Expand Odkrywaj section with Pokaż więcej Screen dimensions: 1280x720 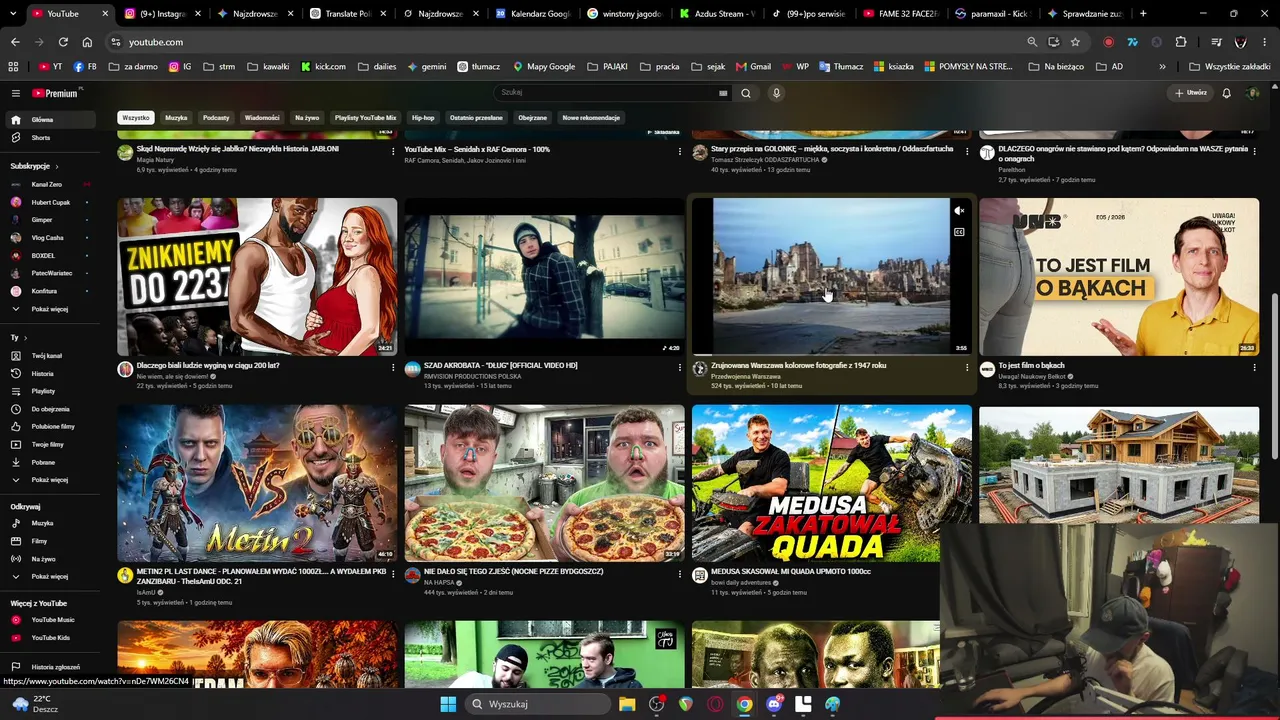click(48, 577)
